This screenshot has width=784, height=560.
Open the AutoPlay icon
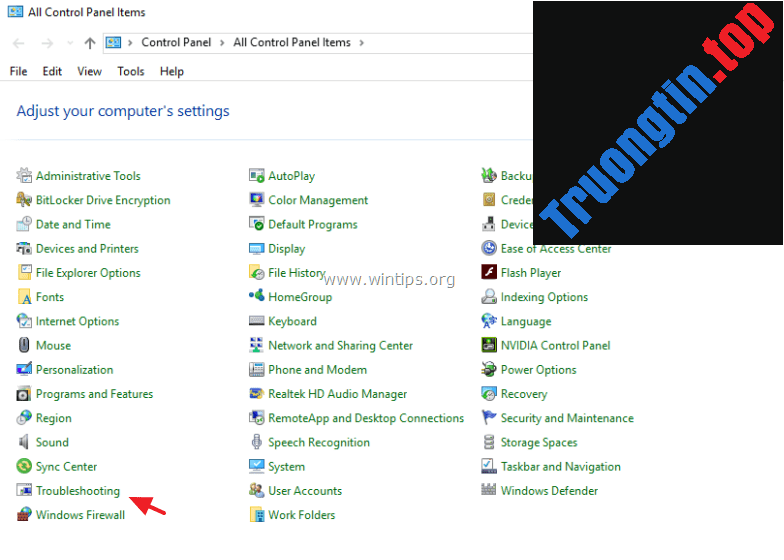coord(256,176)
